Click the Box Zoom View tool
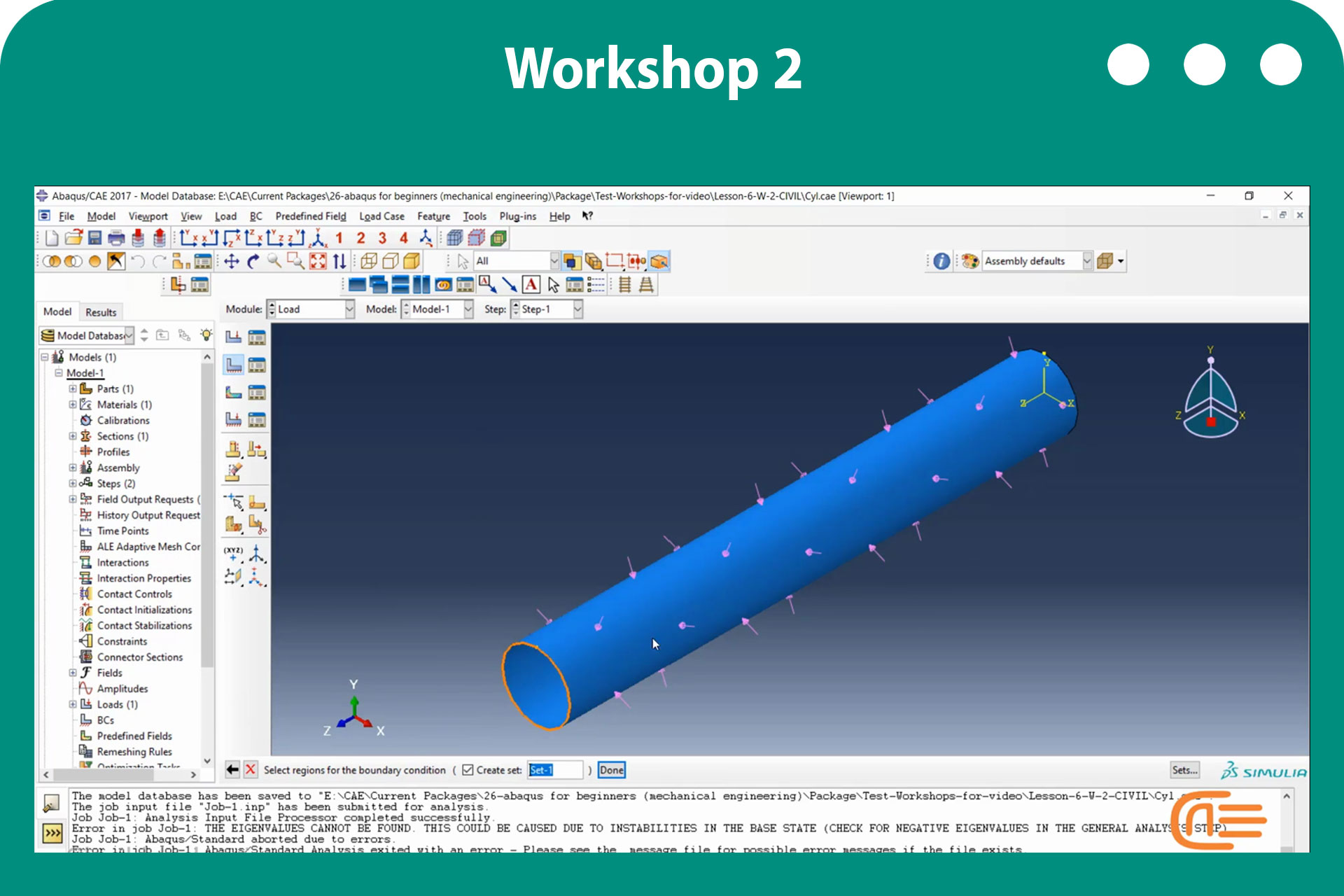The width and height of the screenshot is (1344, 896). (x=296, y=261)
